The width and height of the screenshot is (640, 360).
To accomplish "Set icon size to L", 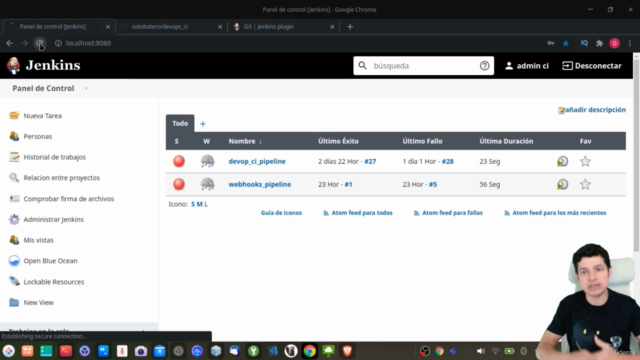I will (x=206, y=204).
